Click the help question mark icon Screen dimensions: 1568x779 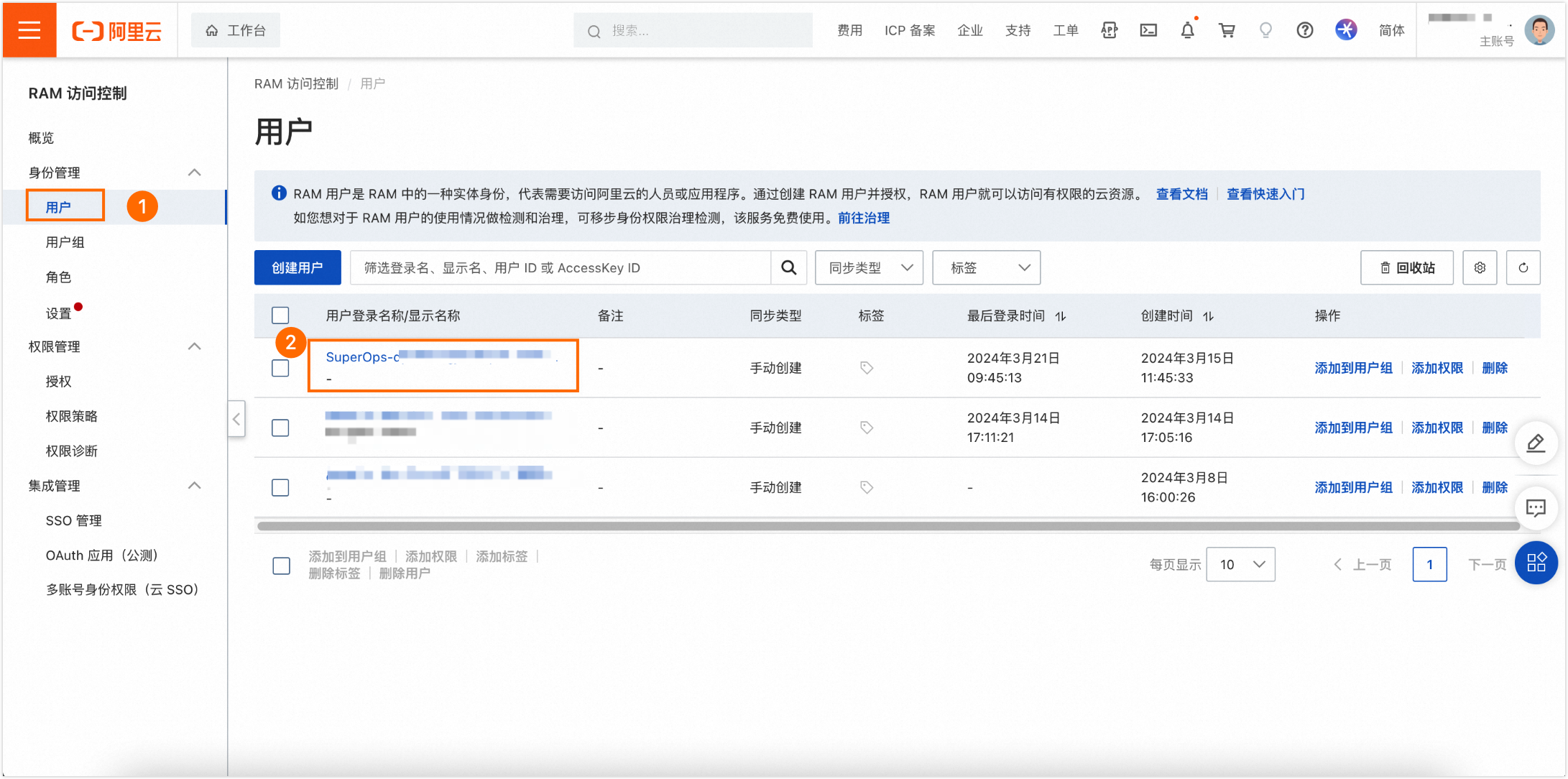coord(1304,30)
